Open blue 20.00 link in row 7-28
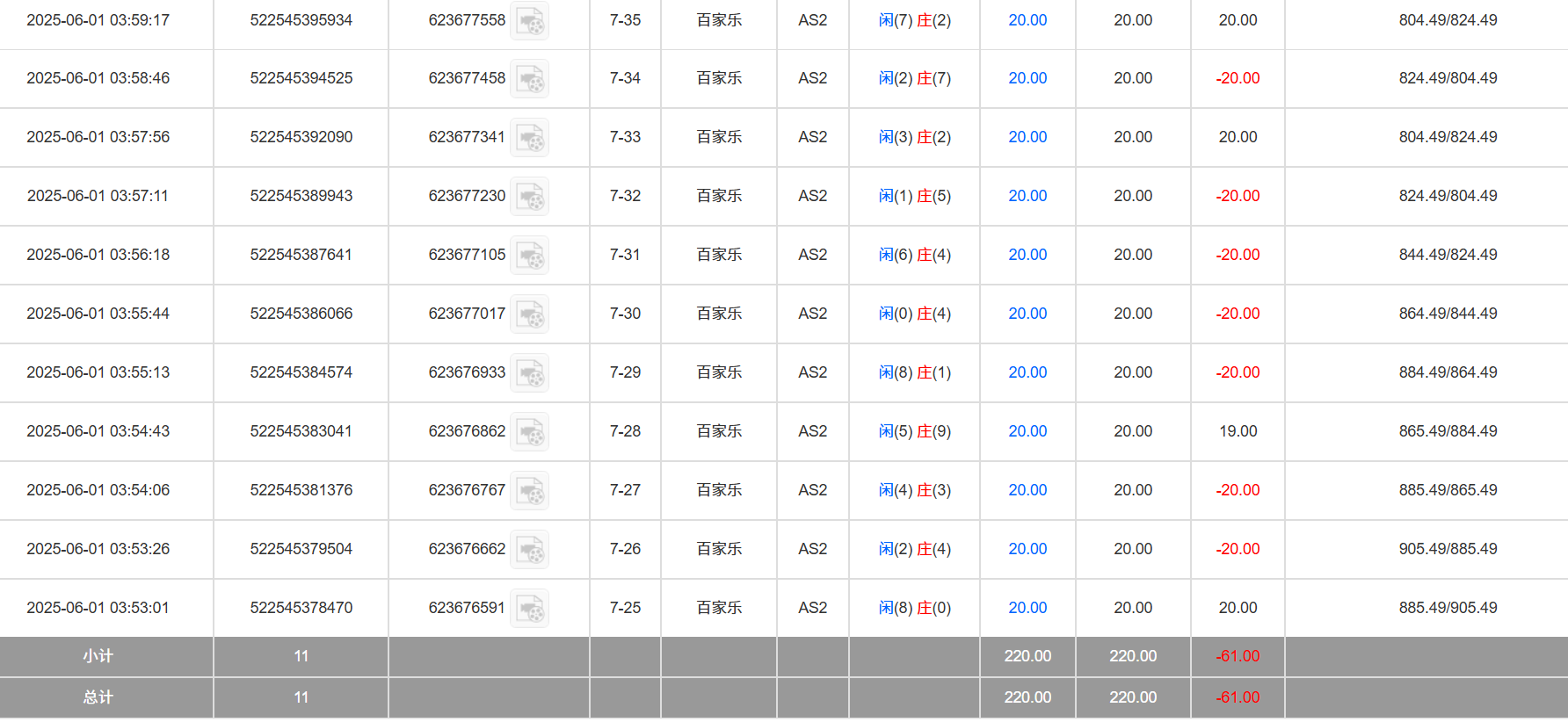1568x722 pixels. click(x=1027, y=431)
